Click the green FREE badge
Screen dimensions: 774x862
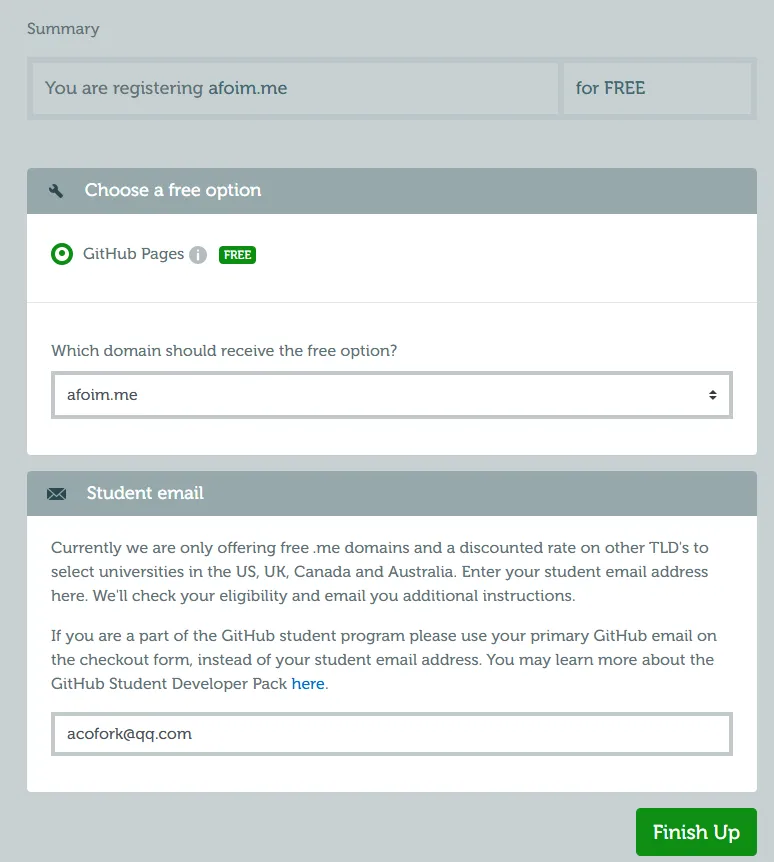[237, 255]
